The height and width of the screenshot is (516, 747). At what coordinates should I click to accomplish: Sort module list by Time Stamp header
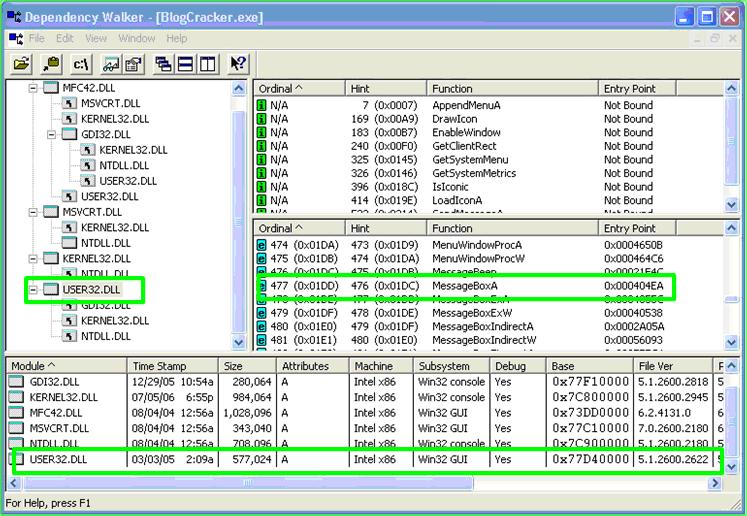[x=158, y=366]
